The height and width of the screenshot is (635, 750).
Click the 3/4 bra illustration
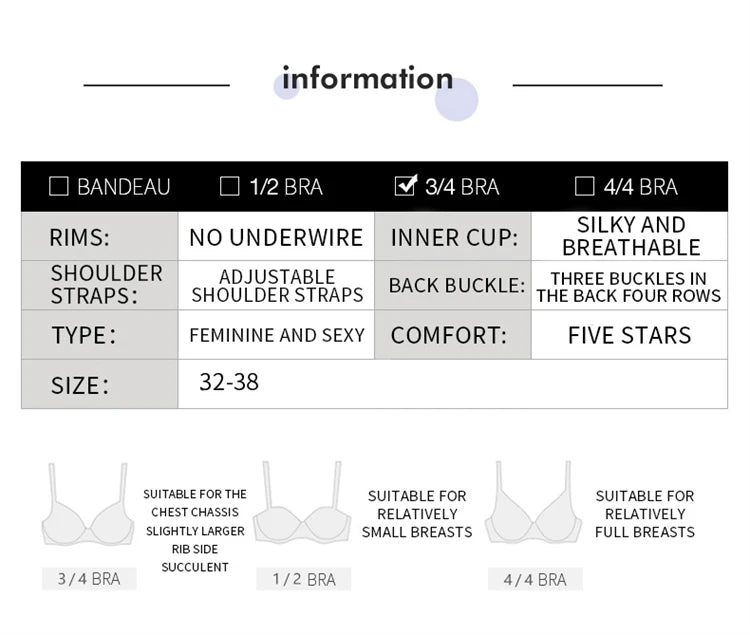click(x=87, y=510)
